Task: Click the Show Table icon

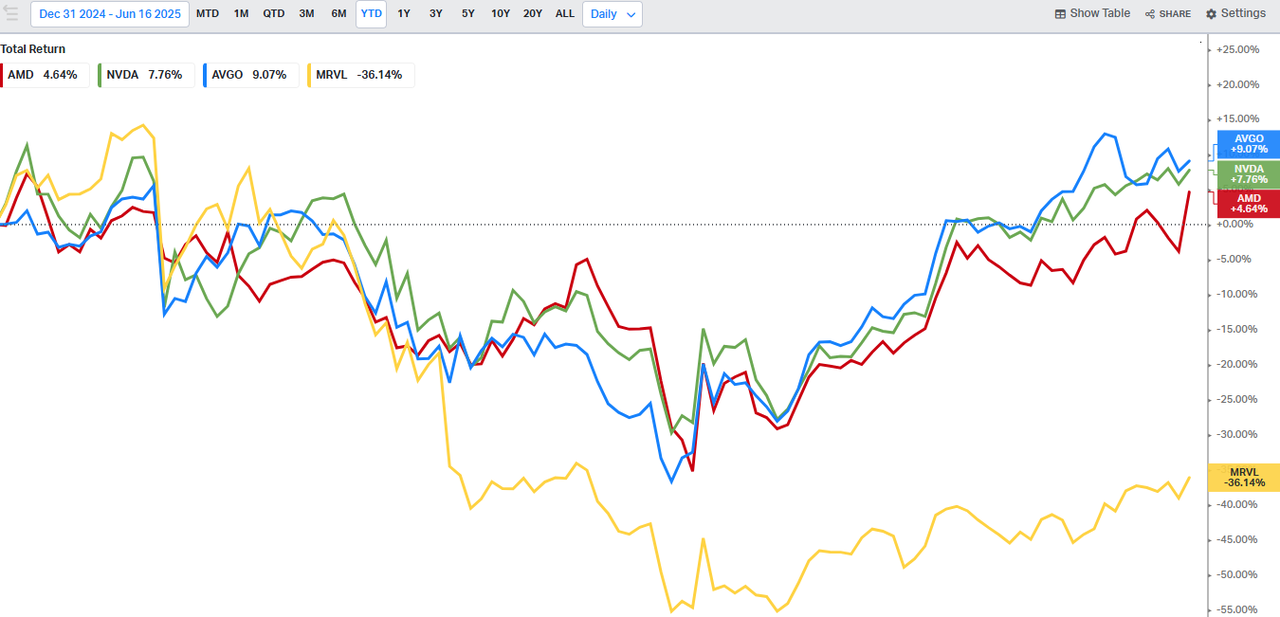Action: [x=1061, y=14]
